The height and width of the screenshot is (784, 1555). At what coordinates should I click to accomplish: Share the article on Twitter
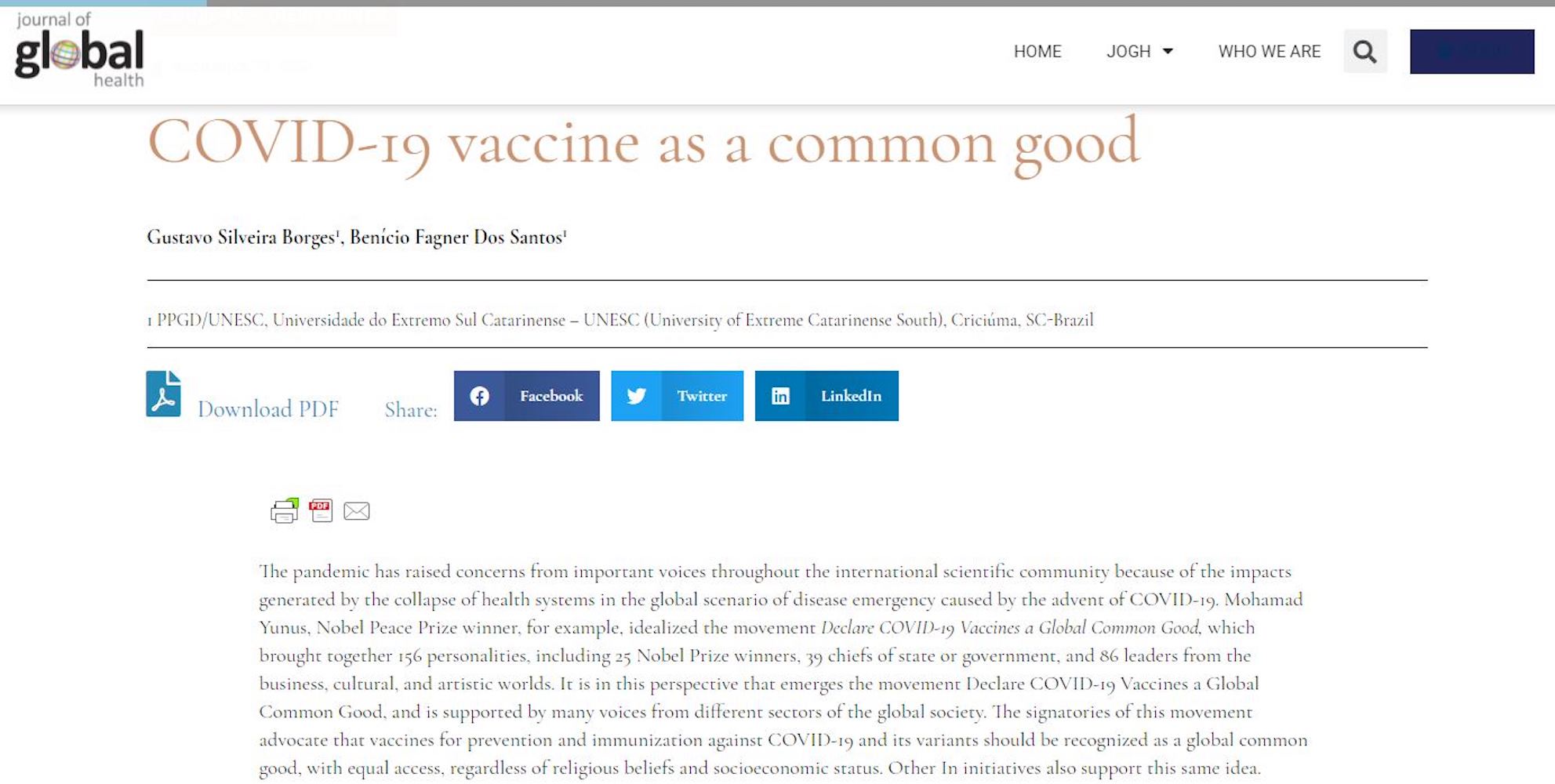pyautogui.click(x=677, y=396)
